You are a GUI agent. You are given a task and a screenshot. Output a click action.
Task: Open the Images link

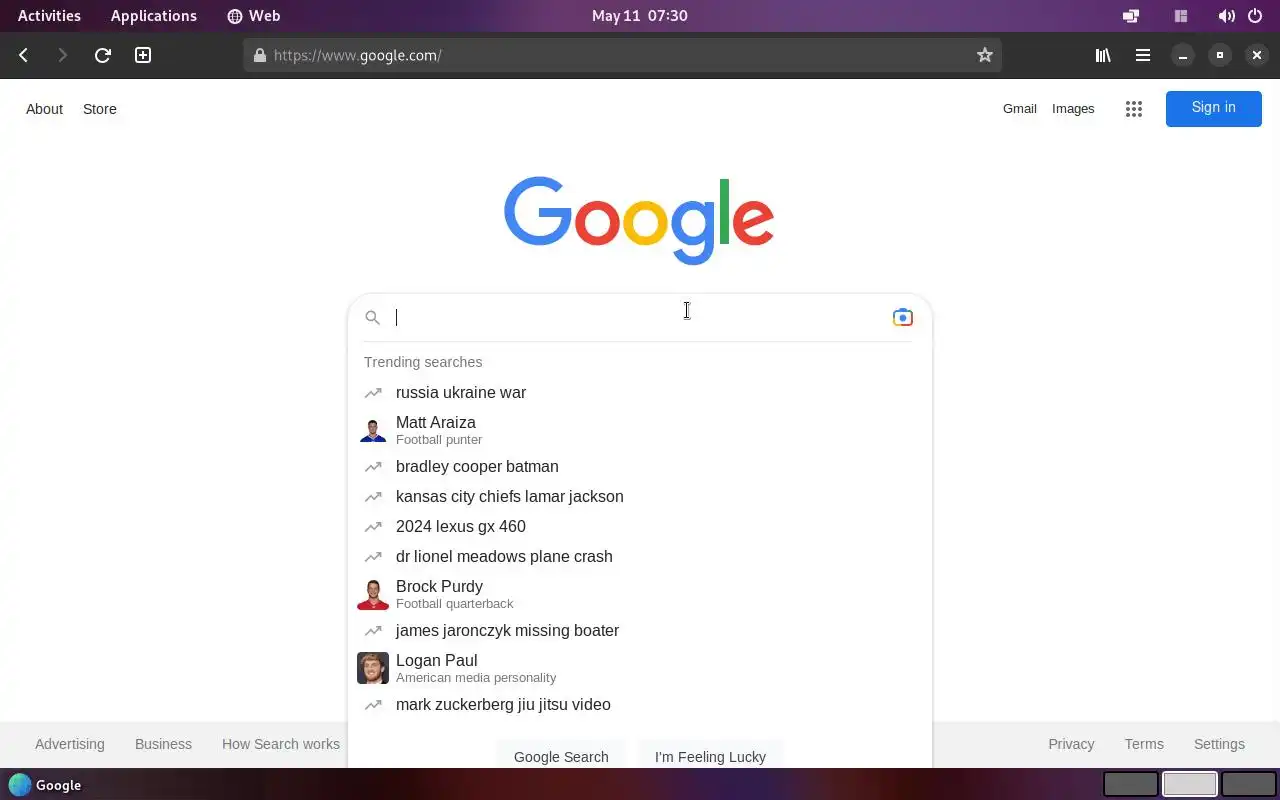pyautogui.click(x=1073, y=109)
